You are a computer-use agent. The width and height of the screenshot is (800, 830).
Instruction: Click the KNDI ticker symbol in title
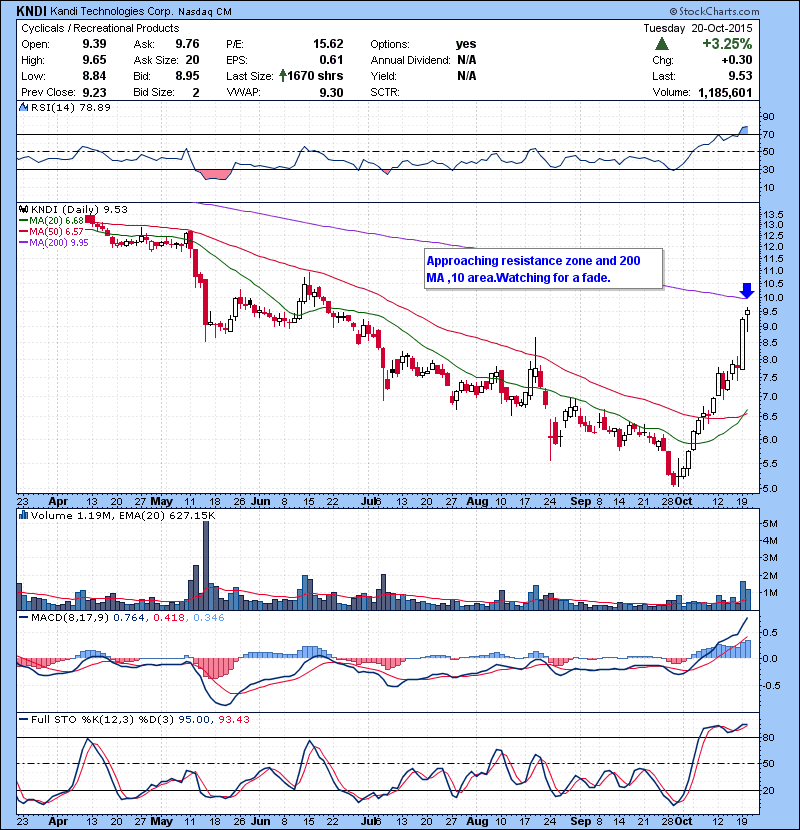click(x=31, y=11)
